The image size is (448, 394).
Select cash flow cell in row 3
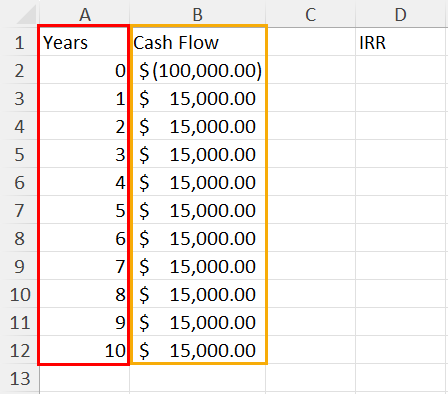198,98
